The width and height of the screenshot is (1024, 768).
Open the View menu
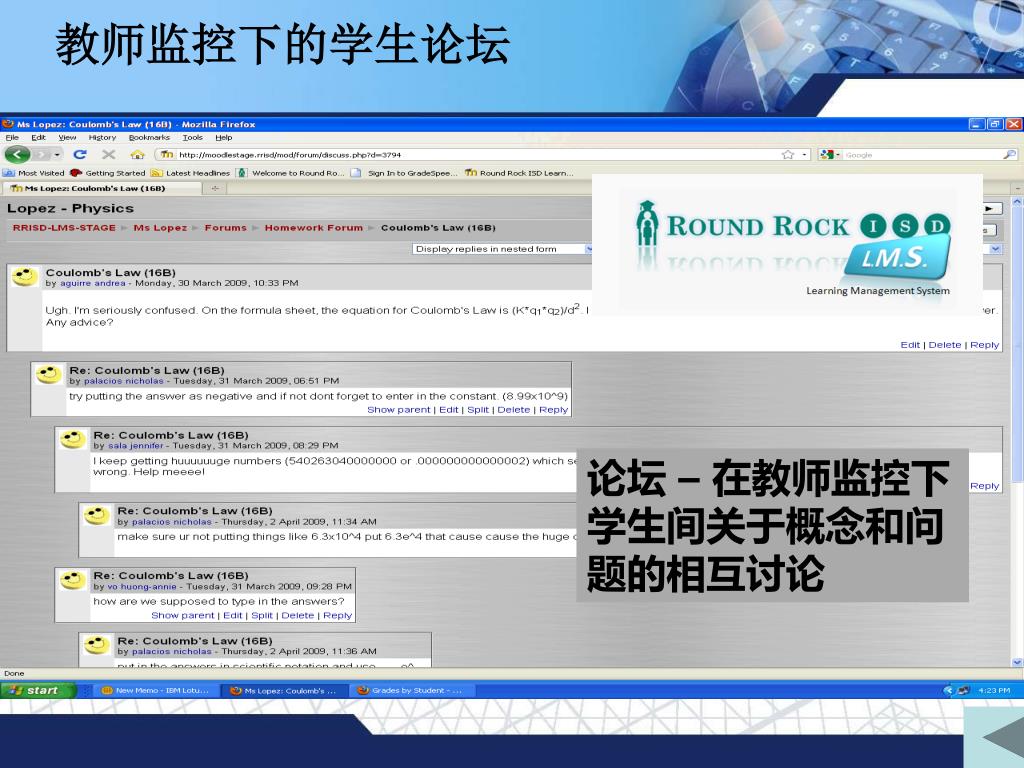coord(67,138)
